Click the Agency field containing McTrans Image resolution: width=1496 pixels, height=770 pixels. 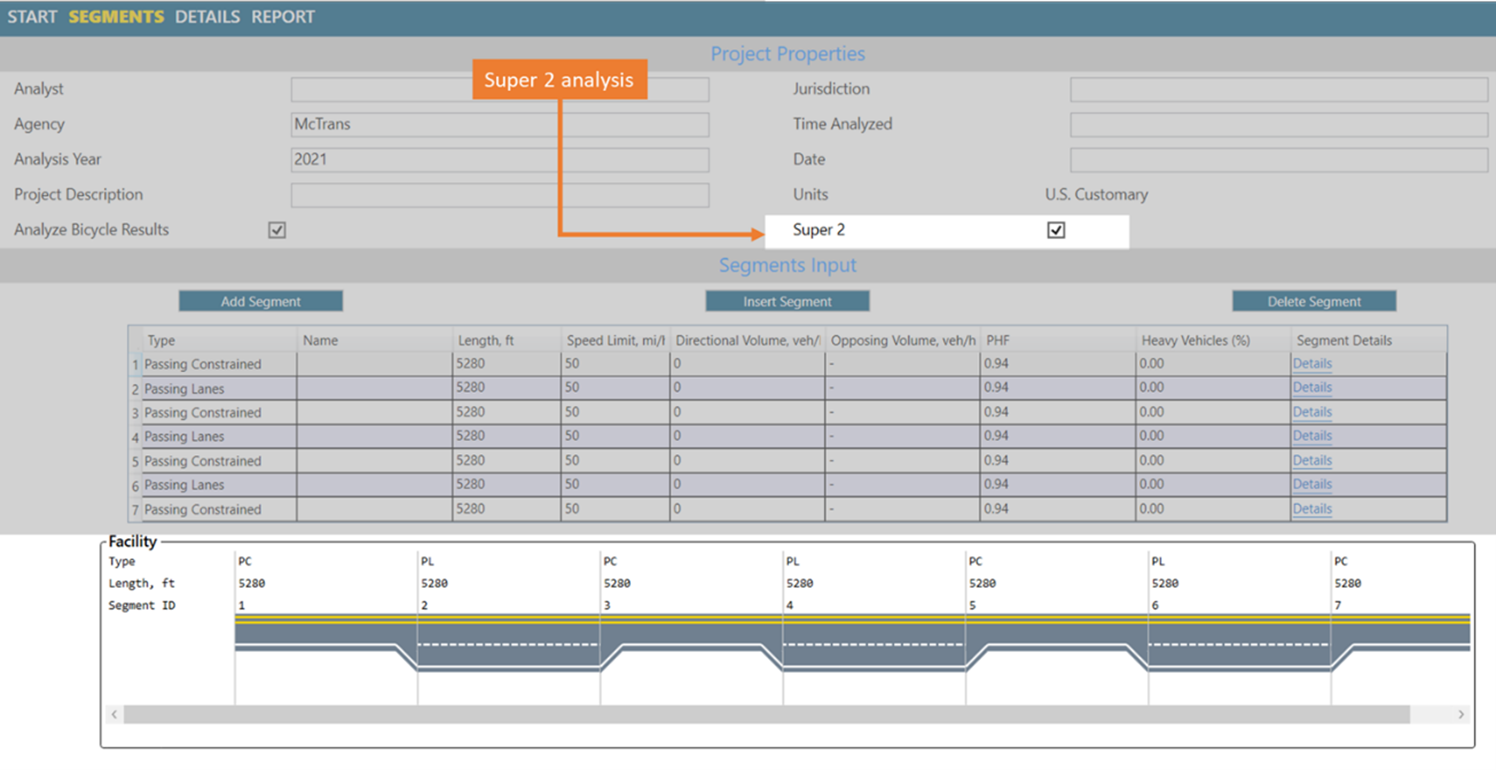500,125
